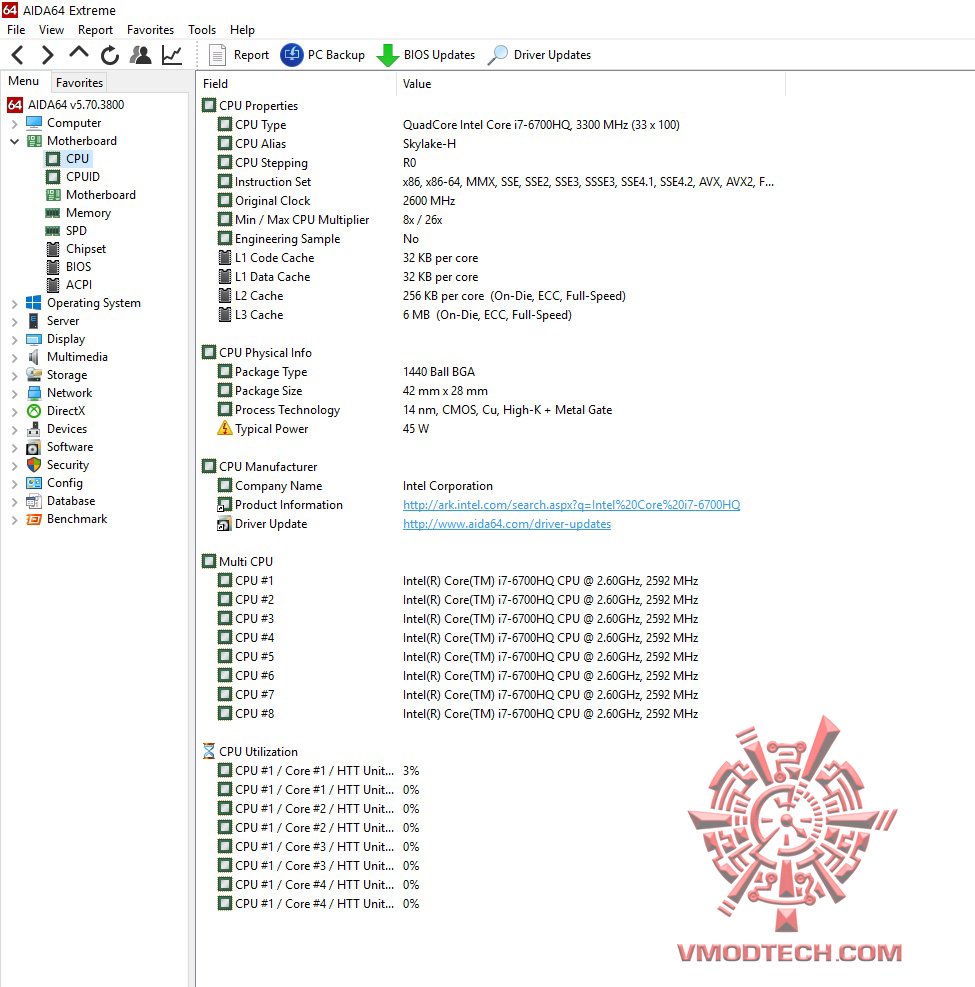
Task: Click the Operating System Windows icon
Action: pyautogui.click(x=34, y=303)
